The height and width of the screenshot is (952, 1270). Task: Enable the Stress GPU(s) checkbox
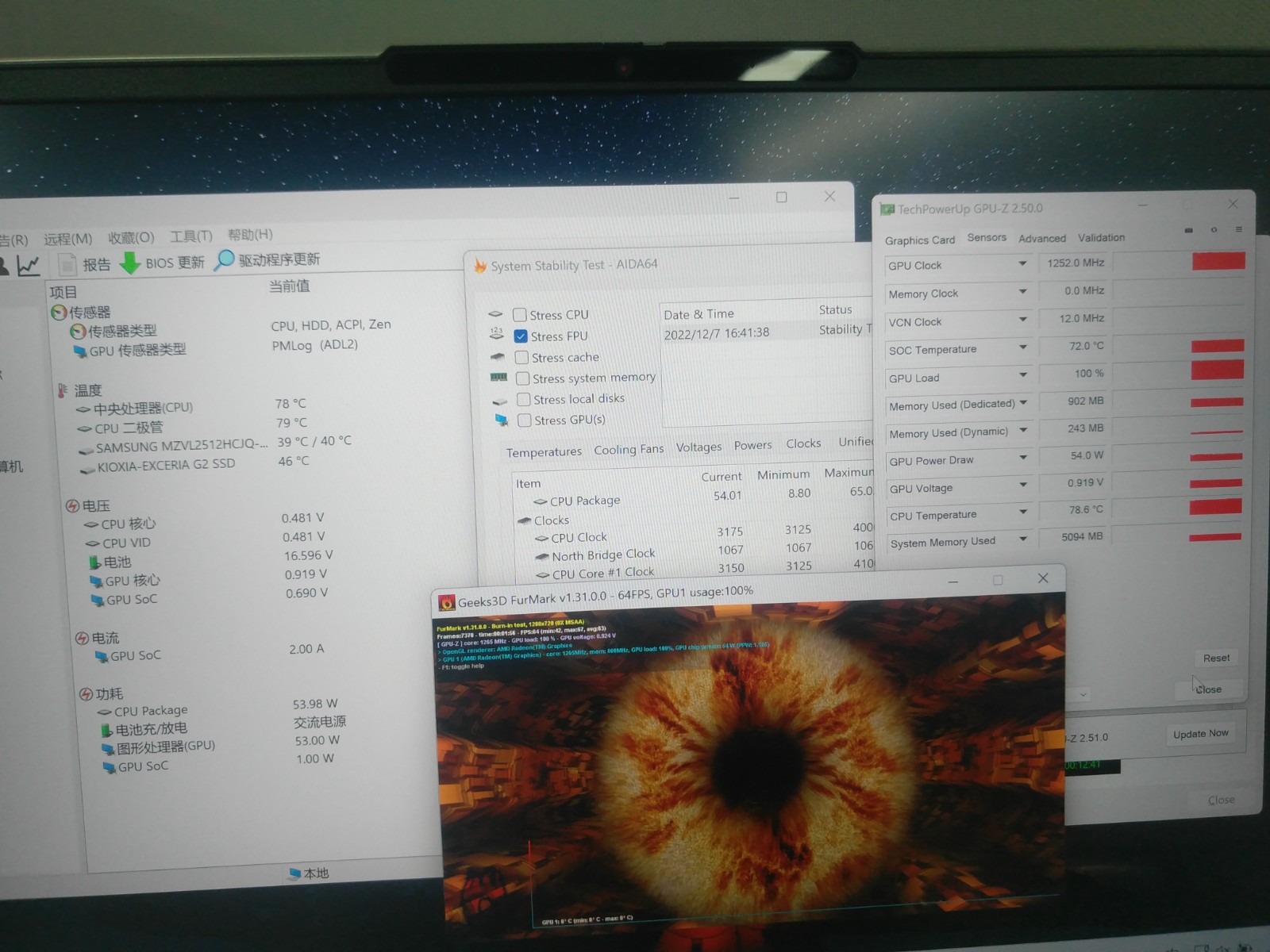(x=524, y=420)
